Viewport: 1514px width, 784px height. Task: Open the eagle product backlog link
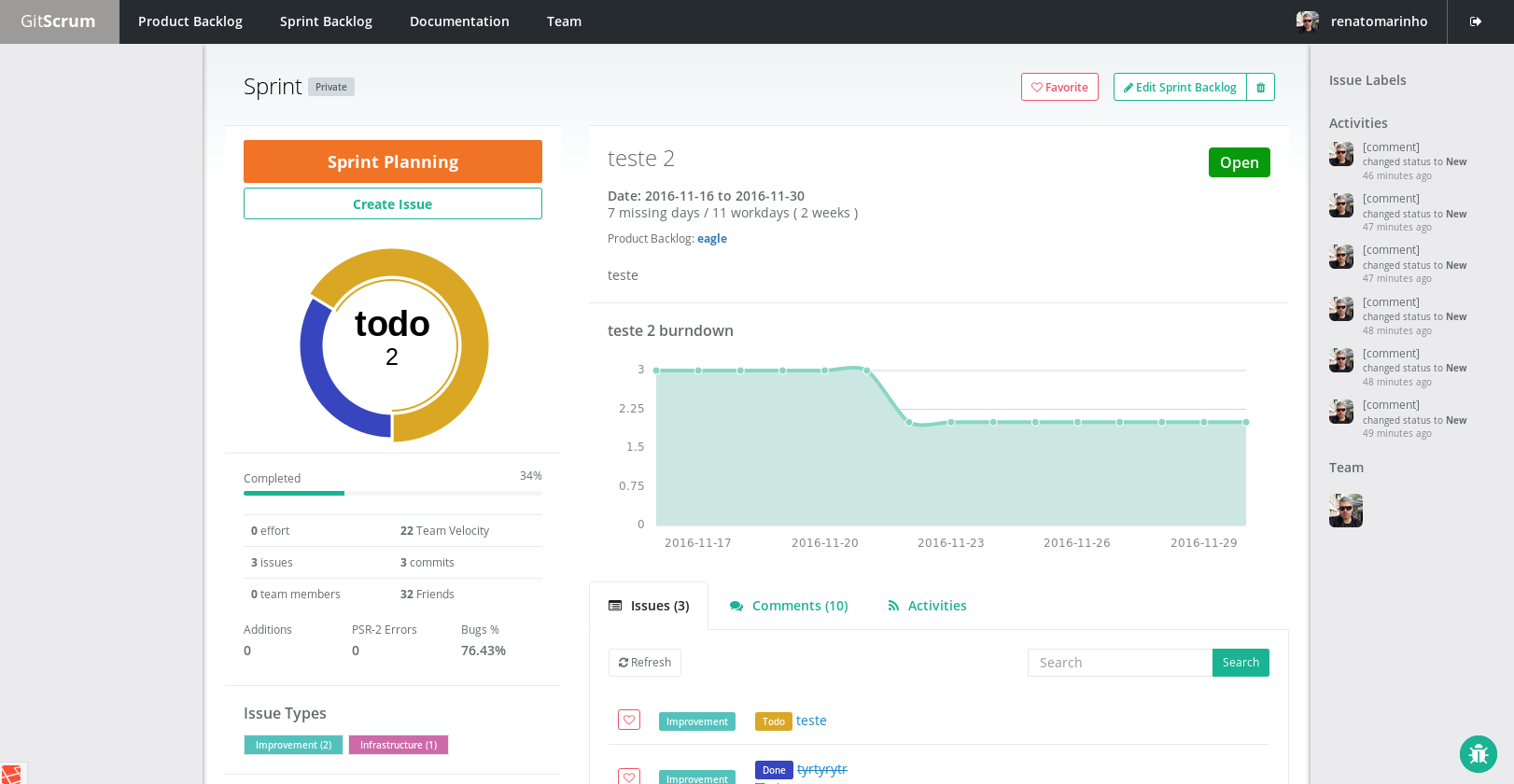tap(712, 239)
